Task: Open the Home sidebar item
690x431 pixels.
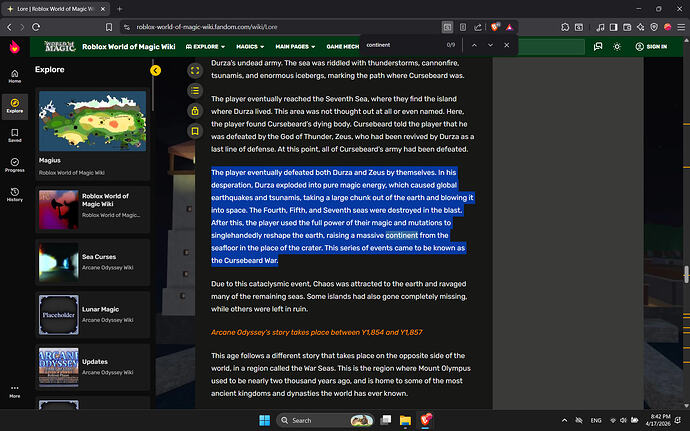Action: [14, 76]
